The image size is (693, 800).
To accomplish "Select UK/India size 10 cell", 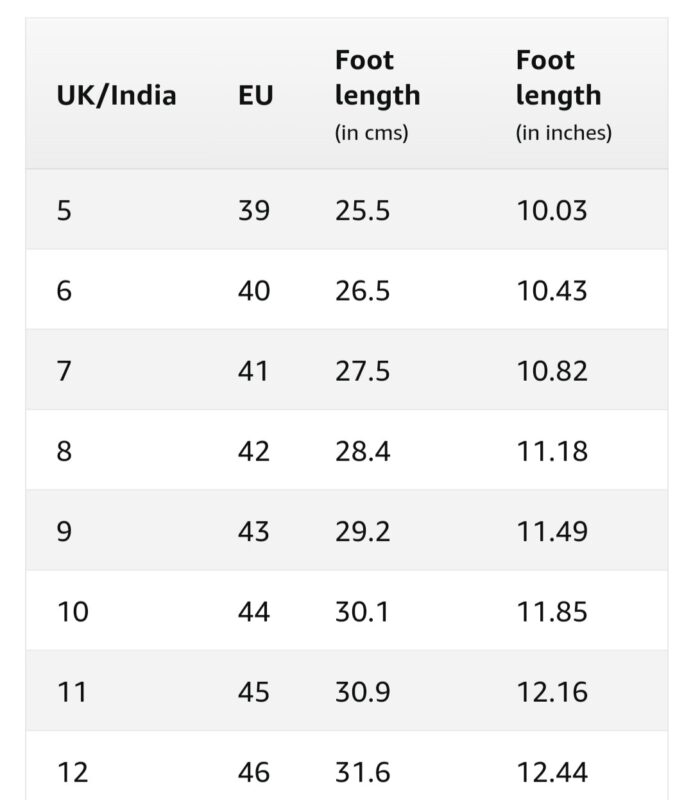I will (72, 611).
